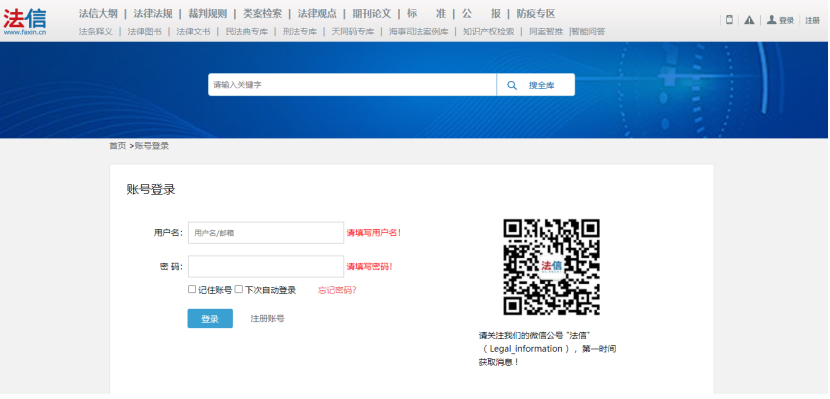Open 法条释义 sub-navigation link

point(96,32)
